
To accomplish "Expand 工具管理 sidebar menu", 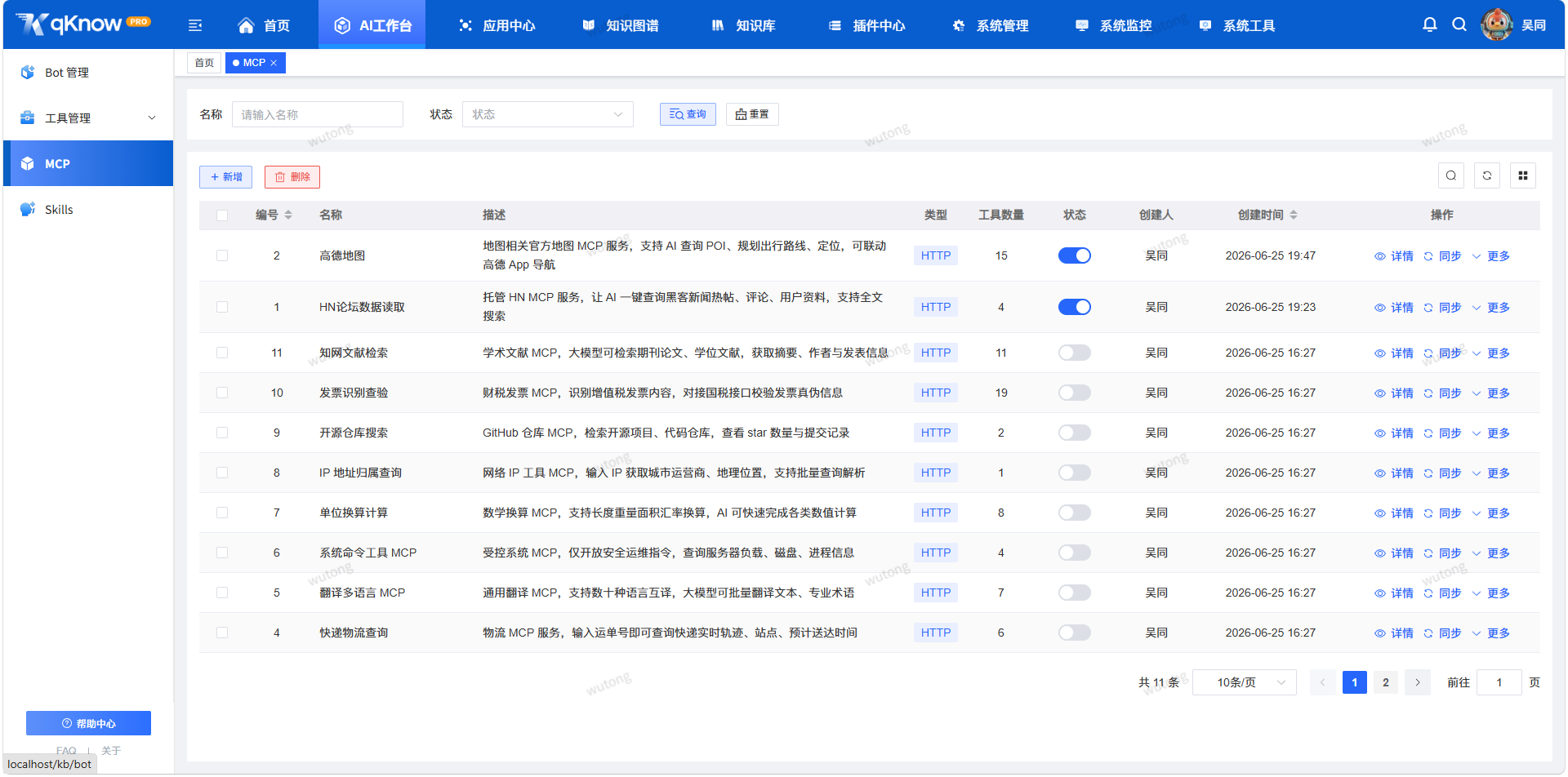I will (x=88, y=118).
